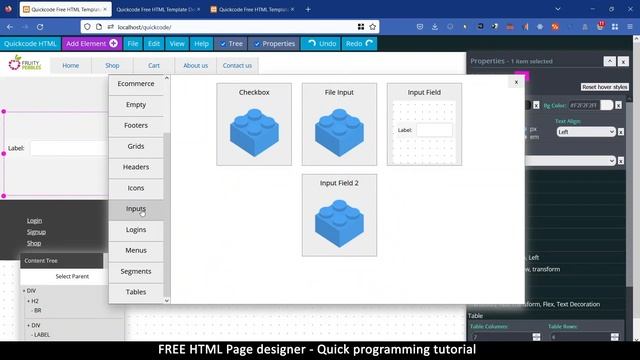Viewport: 640px width, 360px height.
Task: Click the Login link on page
Action: (34, 221)
